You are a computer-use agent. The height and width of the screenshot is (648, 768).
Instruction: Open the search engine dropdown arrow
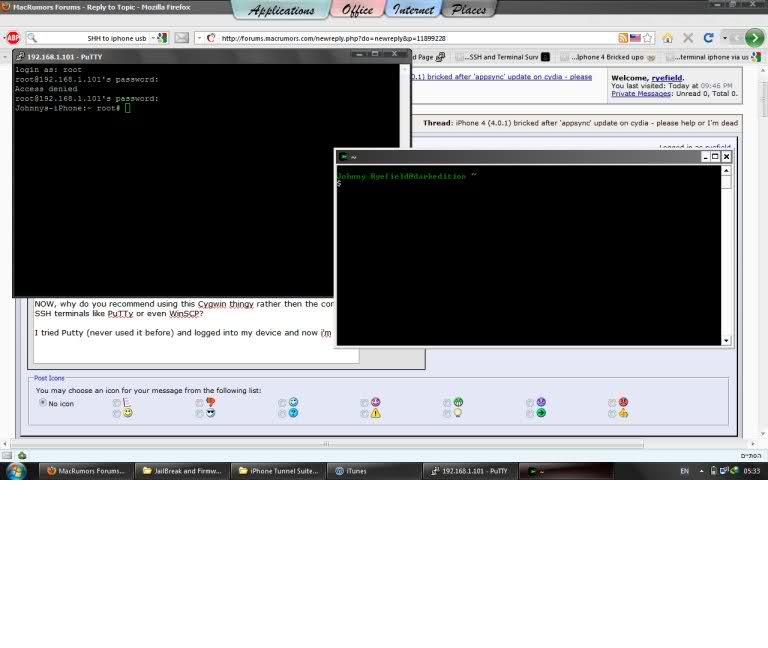pos(153,38)
